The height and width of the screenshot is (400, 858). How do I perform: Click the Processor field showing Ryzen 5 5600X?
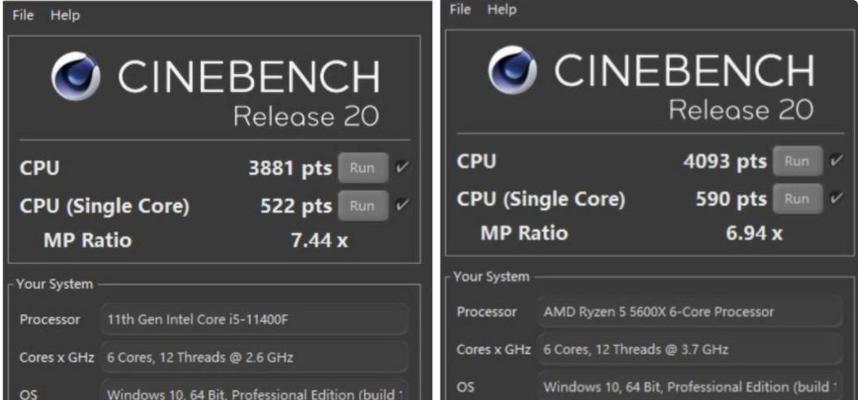[690, 312]
